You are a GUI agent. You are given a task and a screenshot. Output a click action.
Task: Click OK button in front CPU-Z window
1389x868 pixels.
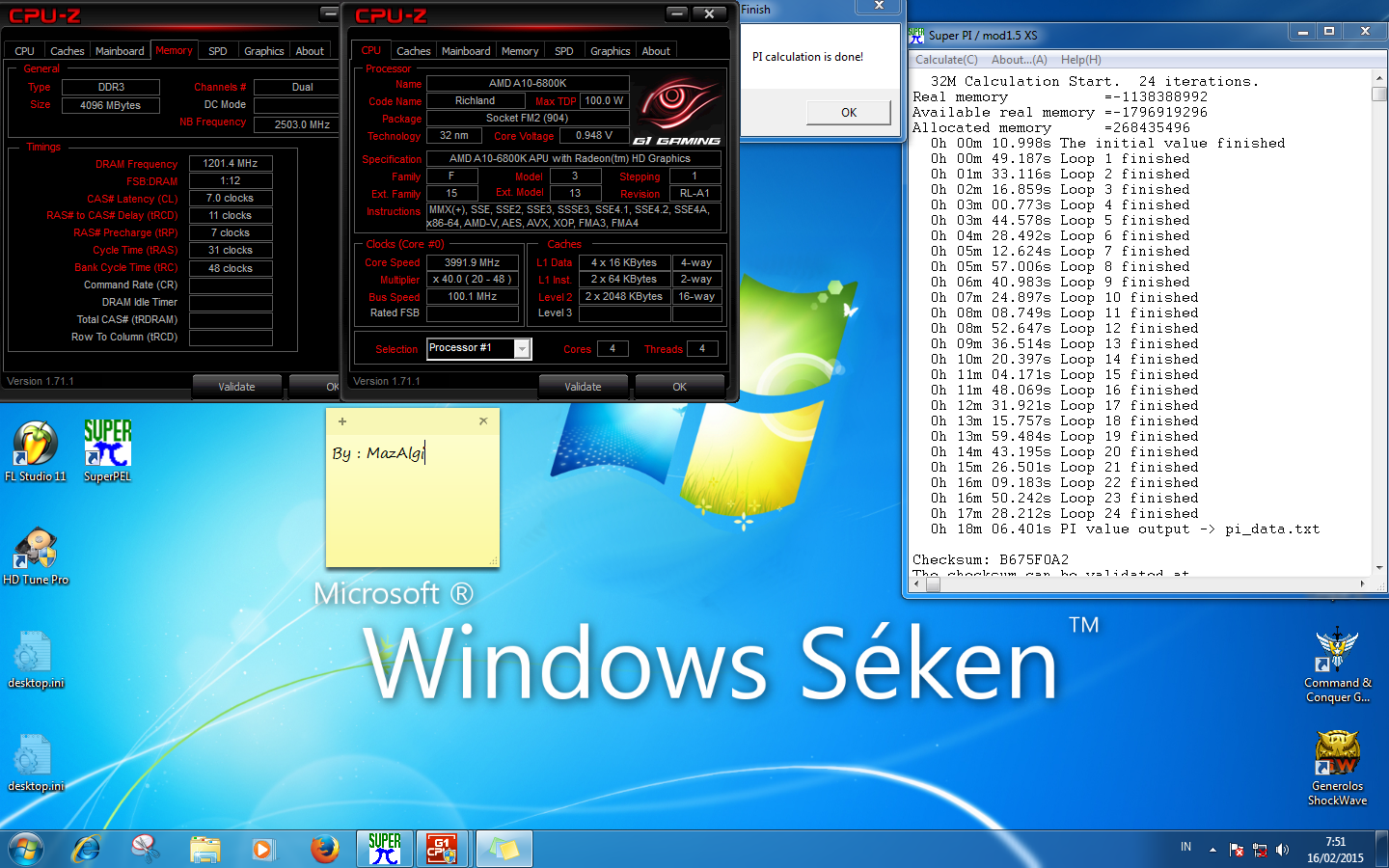click(x=680, y=387)
